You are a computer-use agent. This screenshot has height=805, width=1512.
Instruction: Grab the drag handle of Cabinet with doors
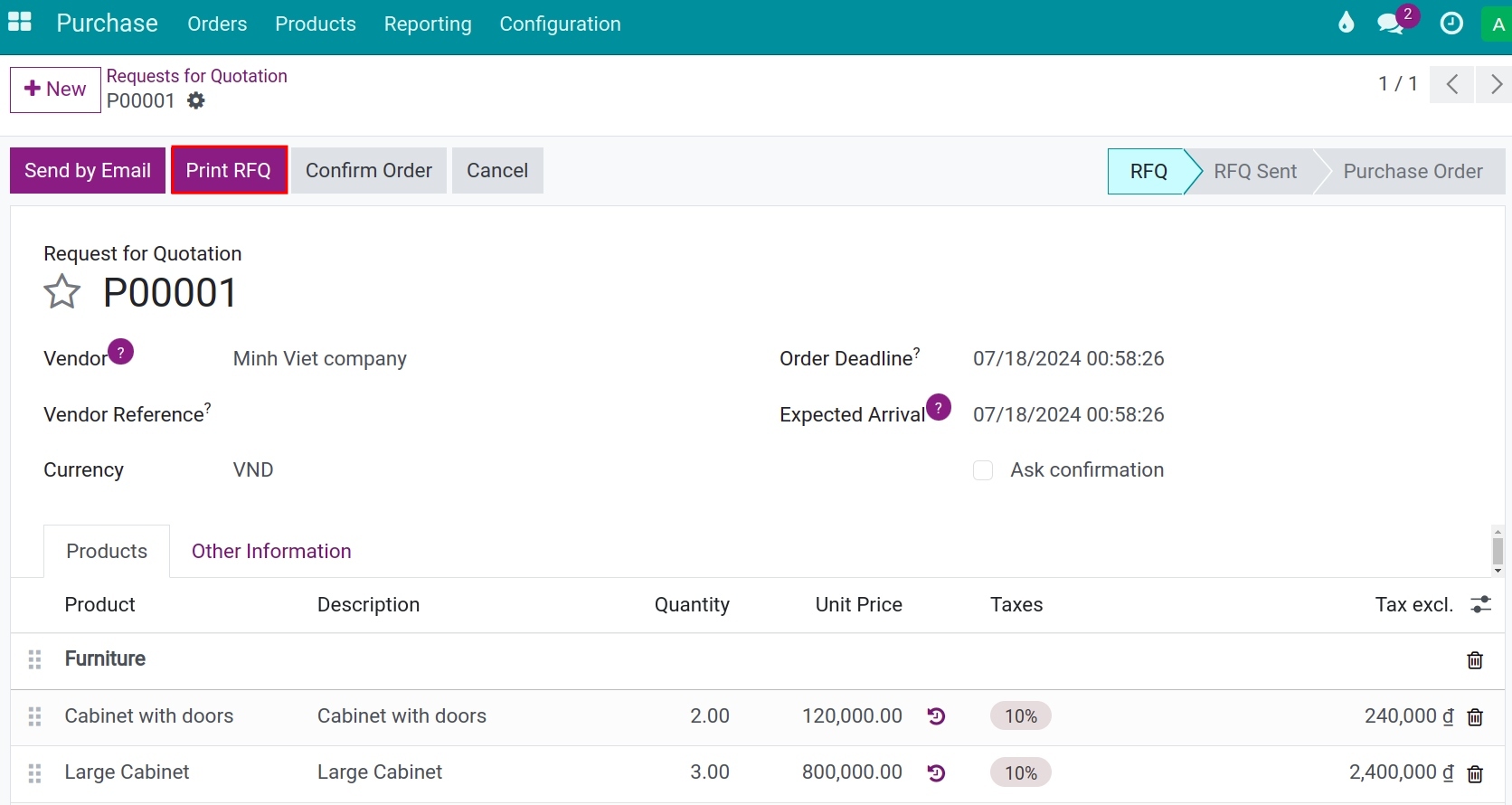(34, 716)
